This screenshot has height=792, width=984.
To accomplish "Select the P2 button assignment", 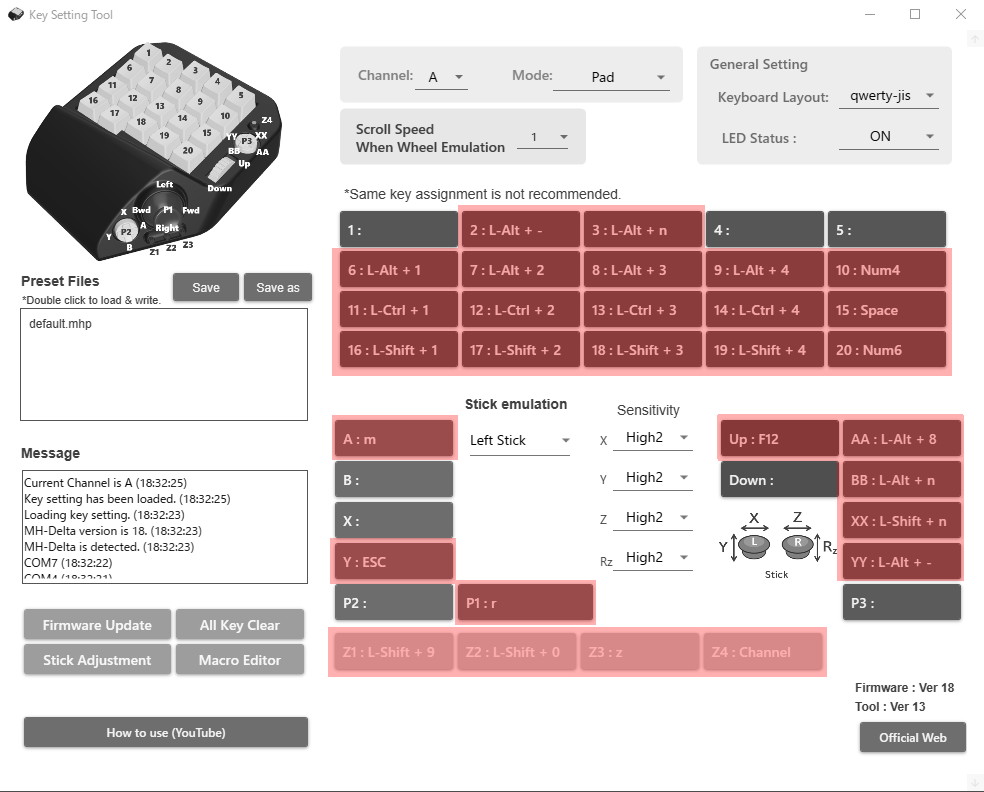I will click(393, 602).
